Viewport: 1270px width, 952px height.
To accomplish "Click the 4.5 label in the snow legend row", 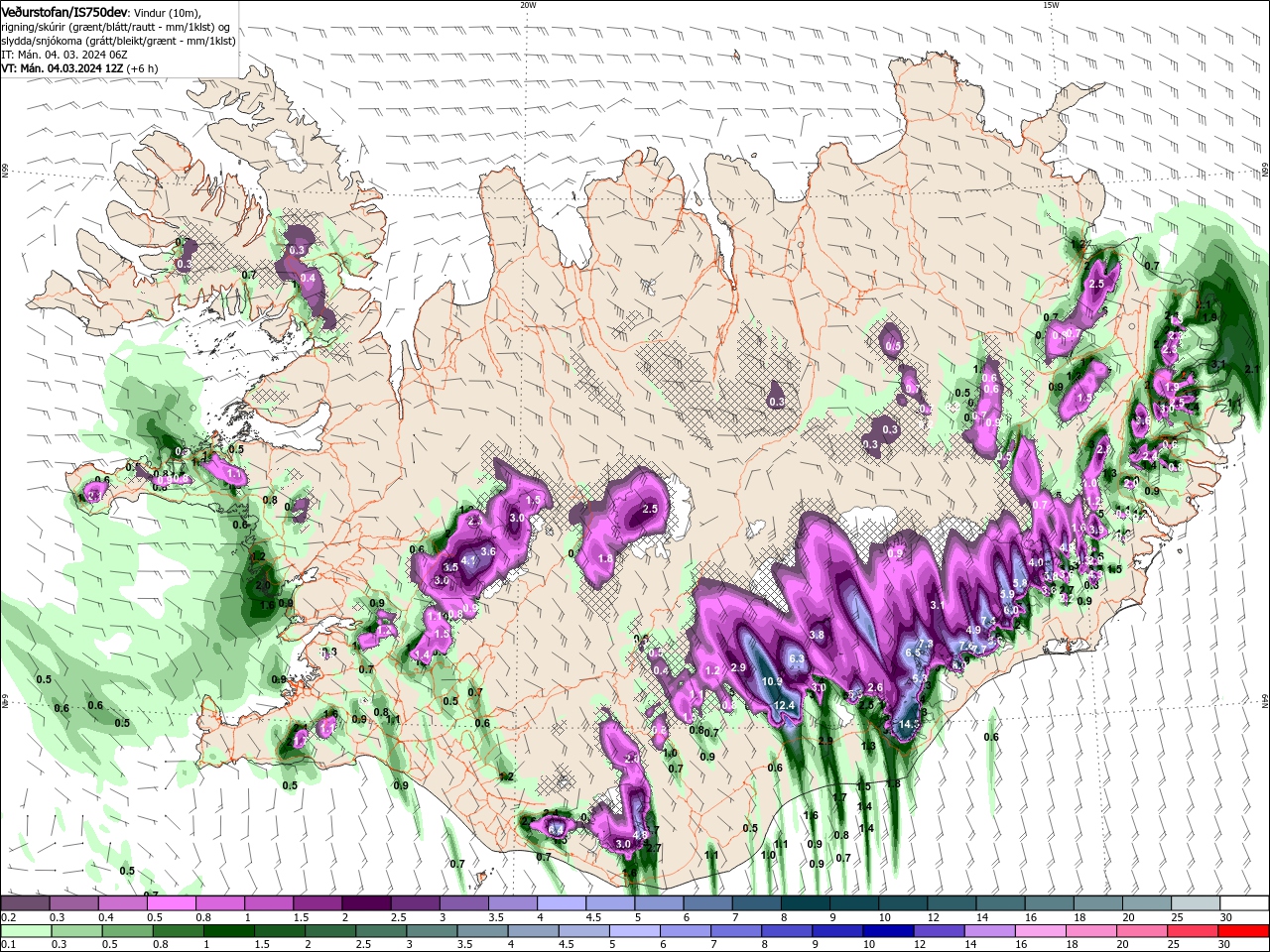I will click(x=593, y=917).
